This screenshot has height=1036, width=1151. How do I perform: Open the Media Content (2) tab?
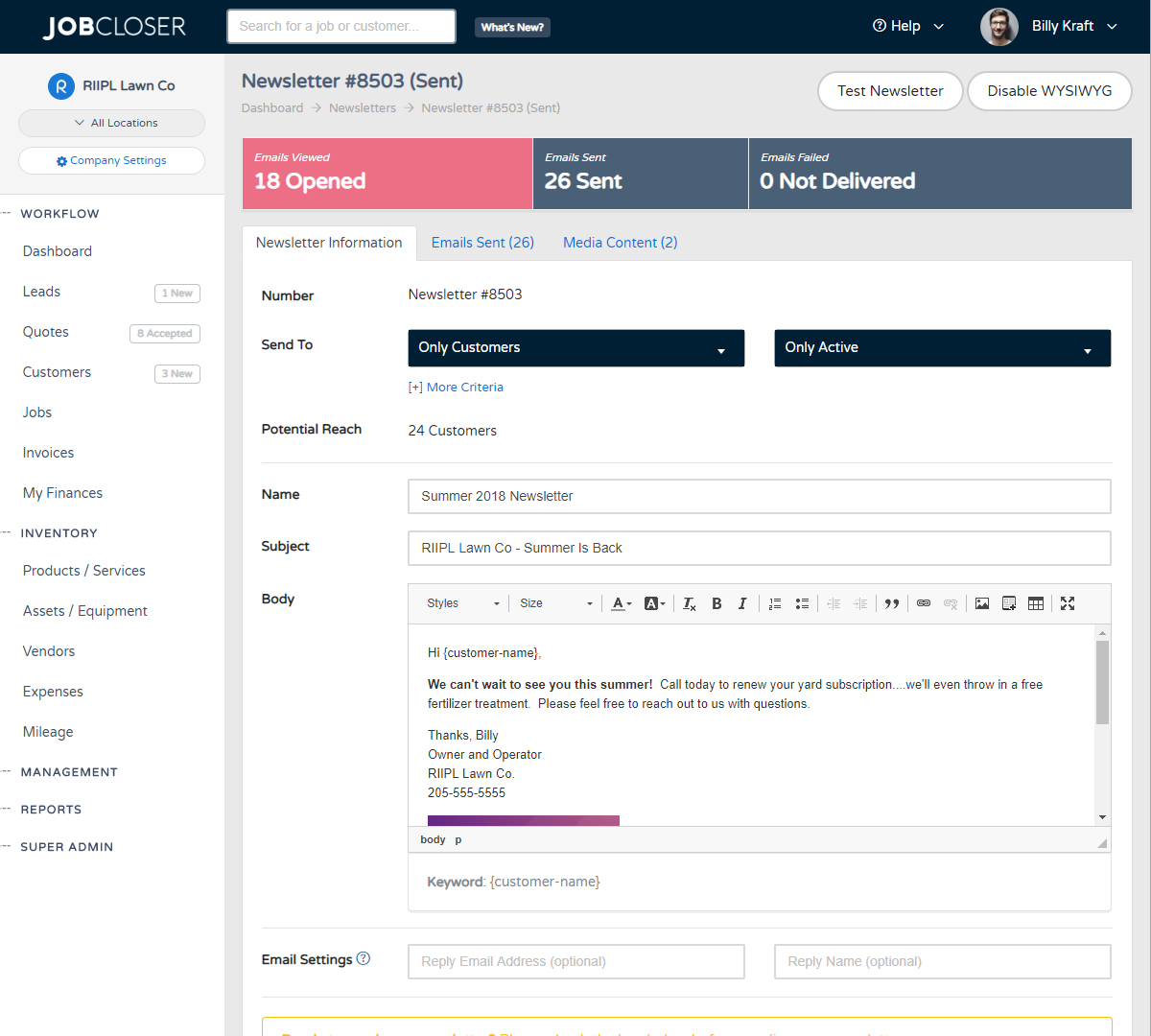point(620,243)
